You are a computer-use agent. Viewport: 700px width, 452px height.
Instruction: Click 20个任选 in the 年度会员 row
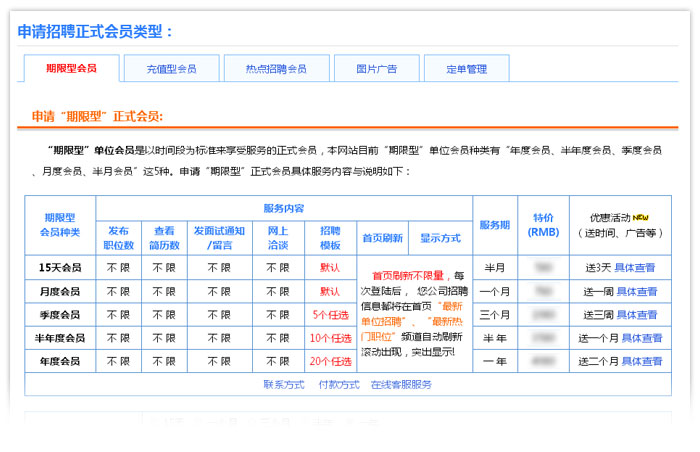[x=329, y=361]
